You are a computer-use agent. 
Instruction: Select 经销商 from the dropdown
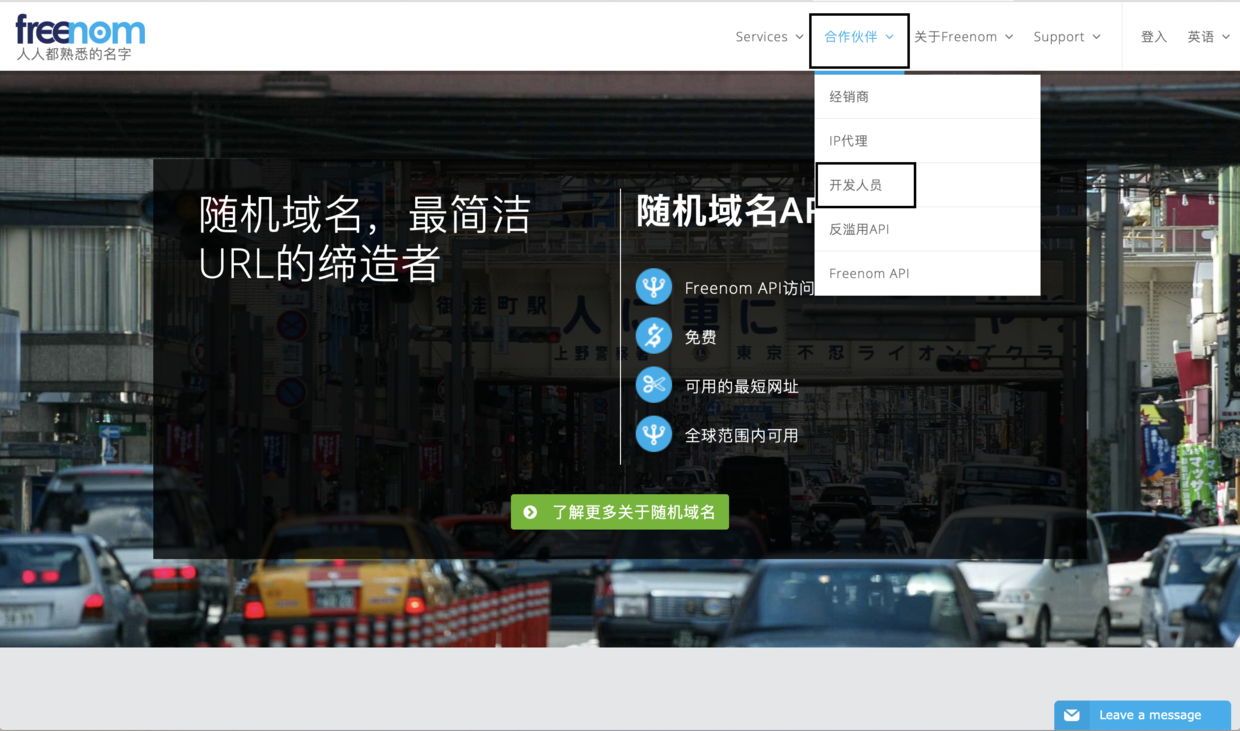click(927, 97)
